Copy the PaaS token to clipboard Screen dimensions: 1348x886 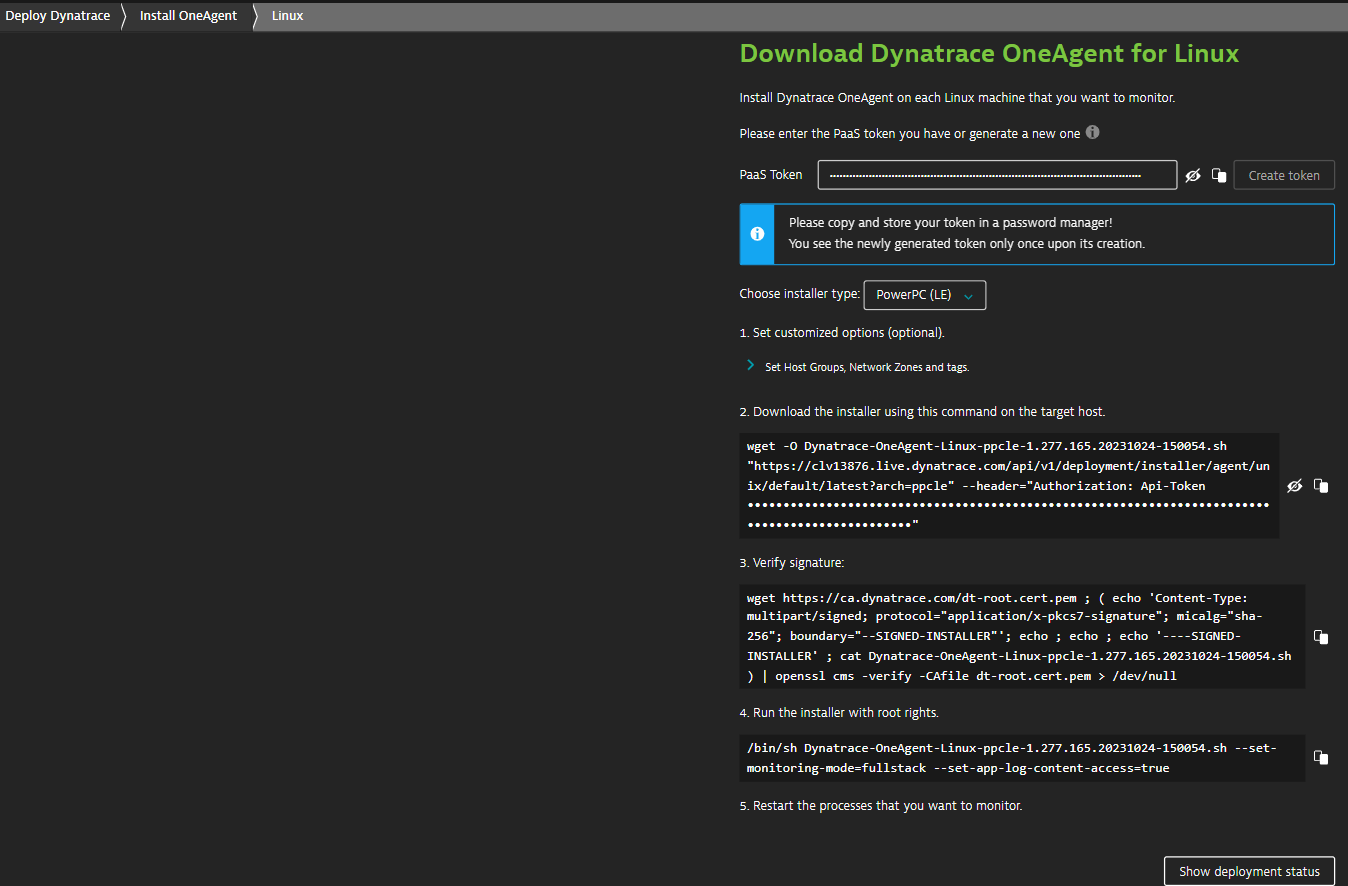1219,174
